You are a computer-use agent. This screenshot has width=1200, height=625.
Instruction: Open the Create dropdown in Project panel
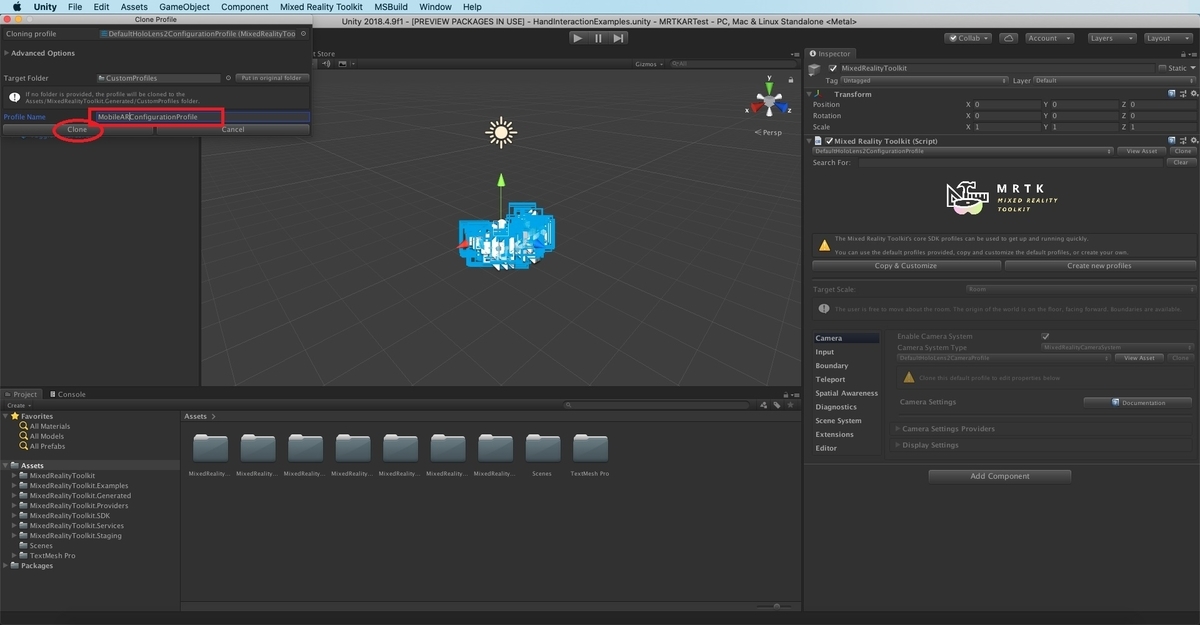18,405
